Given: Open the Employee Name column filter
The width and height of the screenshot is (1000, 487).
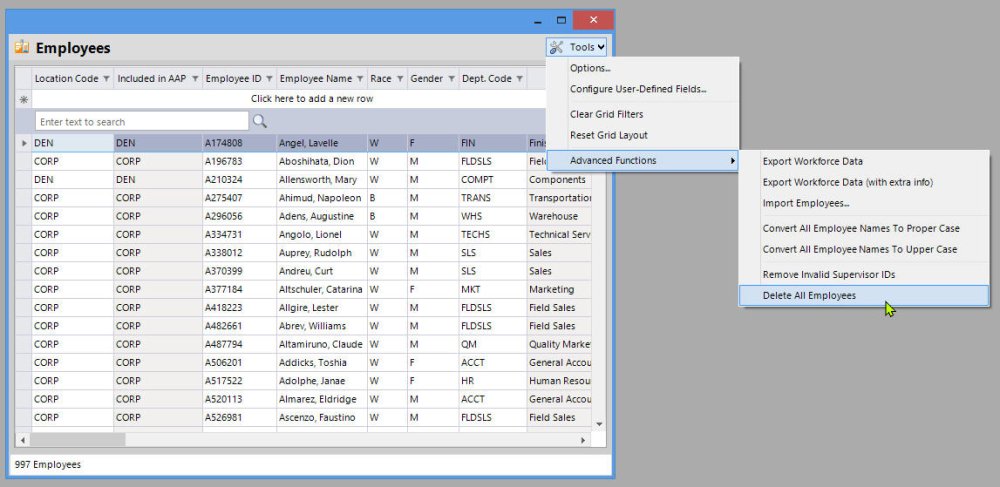Looking at the screenshot, I should coord(360,79).
